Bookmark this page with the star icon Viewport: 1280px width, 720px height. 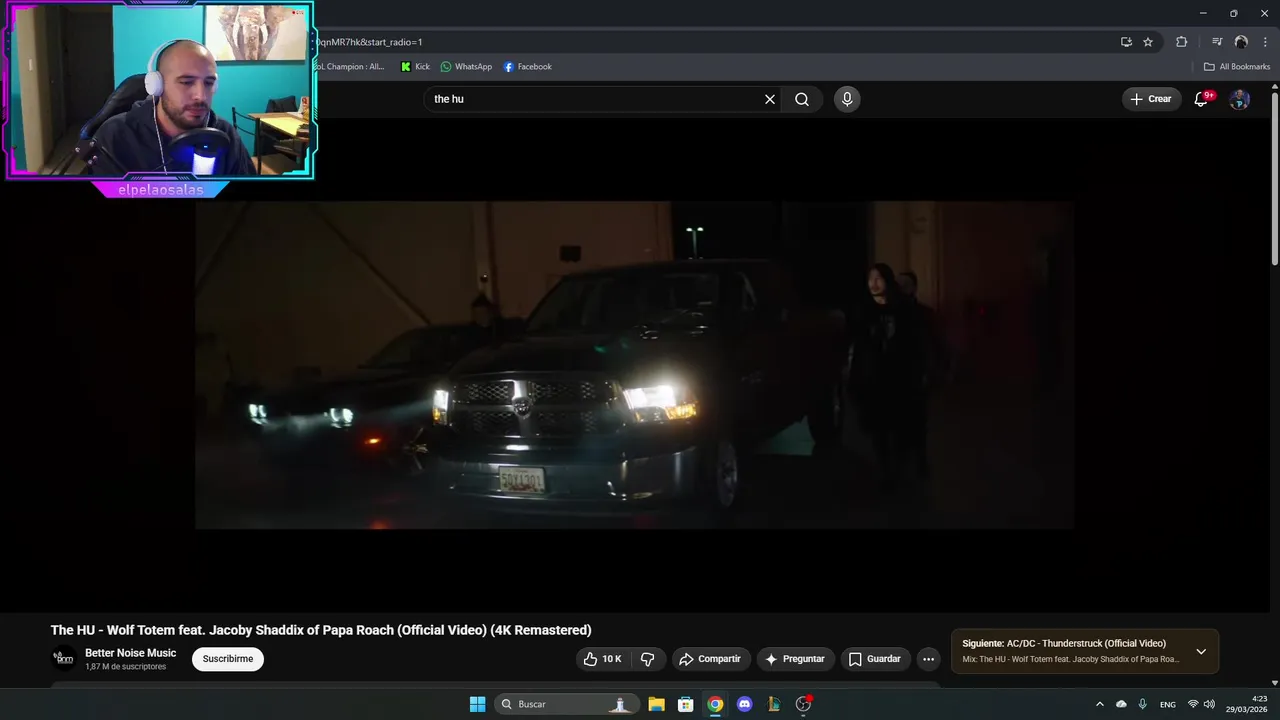[x=1148, y=42]
